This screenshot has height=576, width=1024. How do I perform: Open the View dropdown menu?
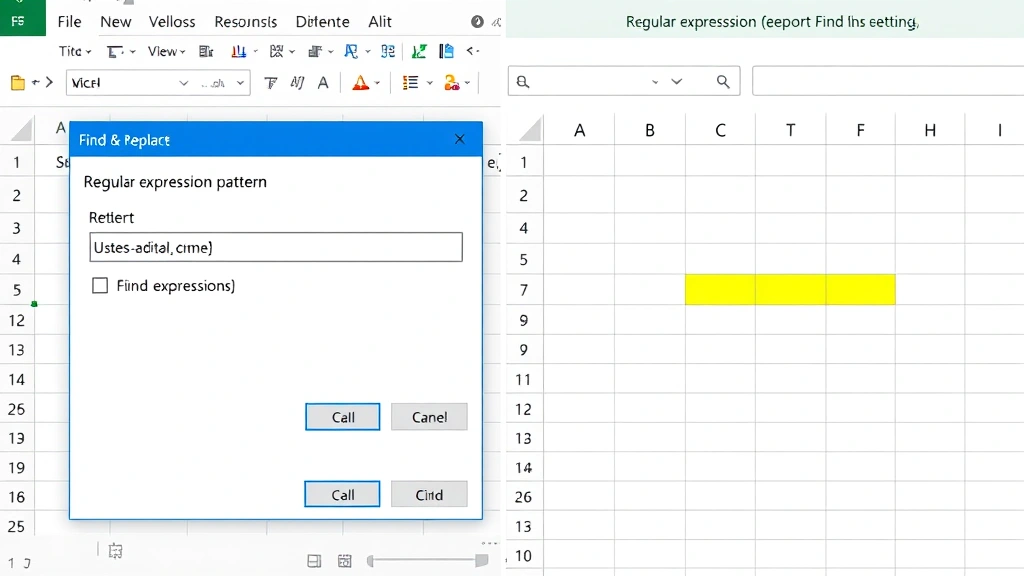click(x=164, y=51)
